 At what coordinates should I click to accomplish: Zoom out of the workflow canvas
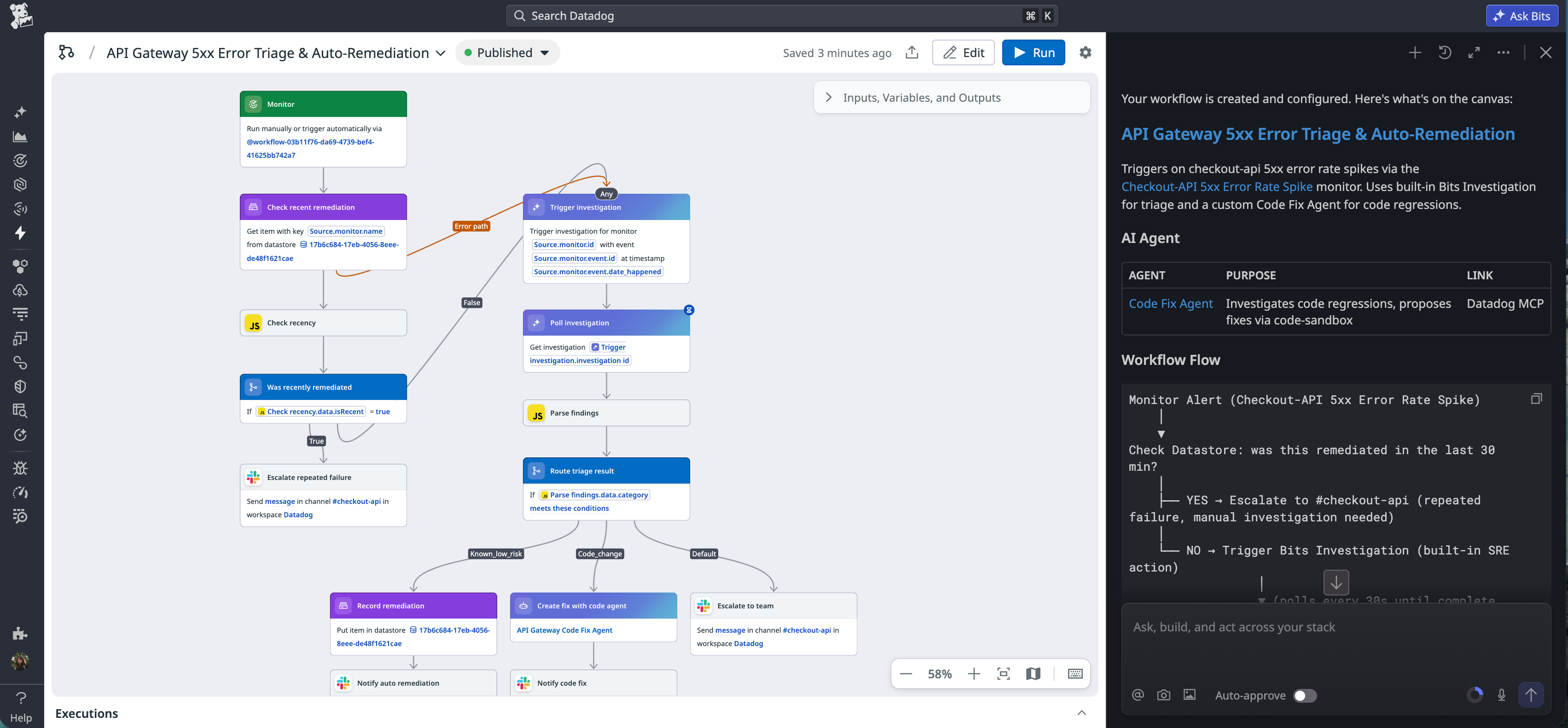[x=906, y=674]
